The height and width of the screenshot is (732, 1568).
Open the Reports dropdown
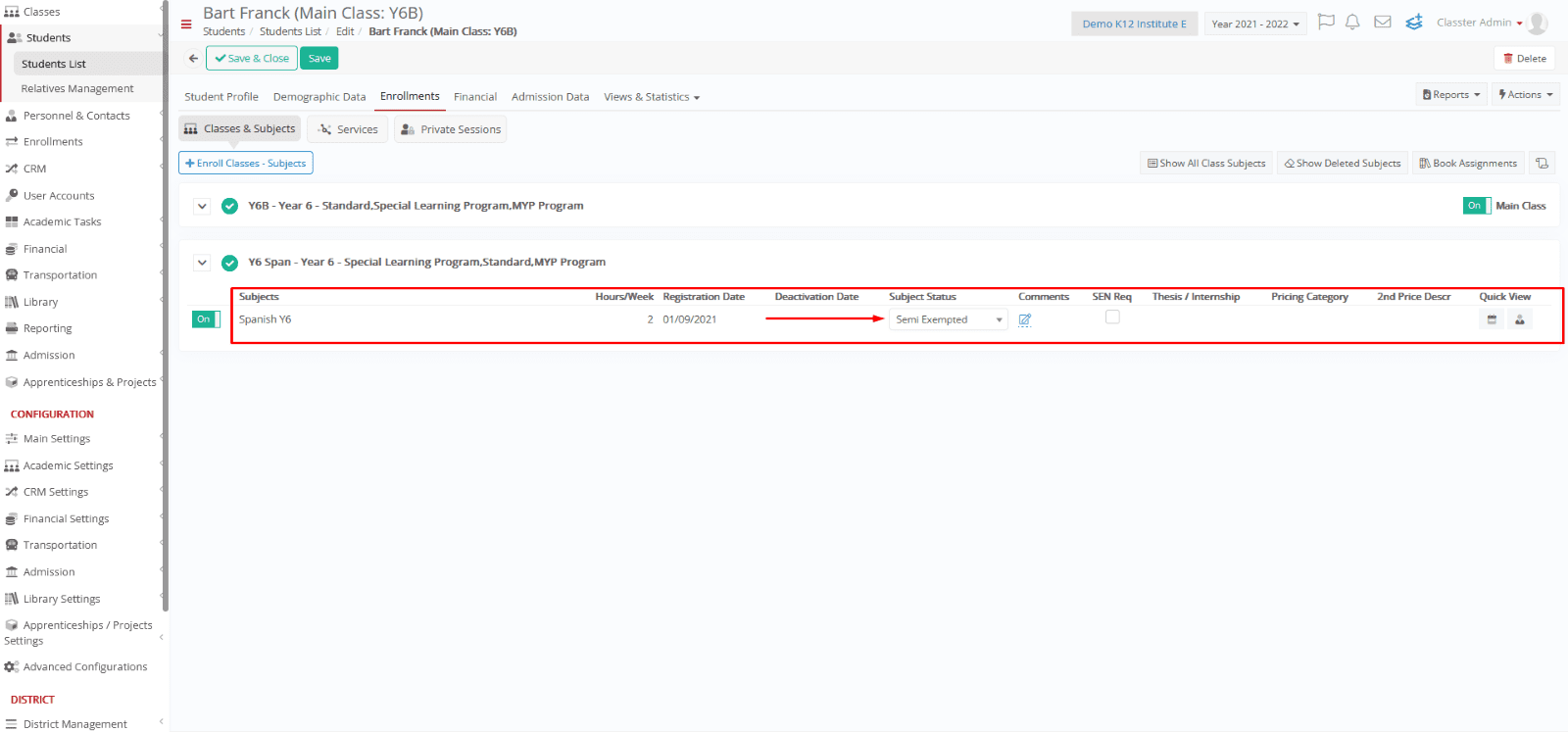[1451, 95]
